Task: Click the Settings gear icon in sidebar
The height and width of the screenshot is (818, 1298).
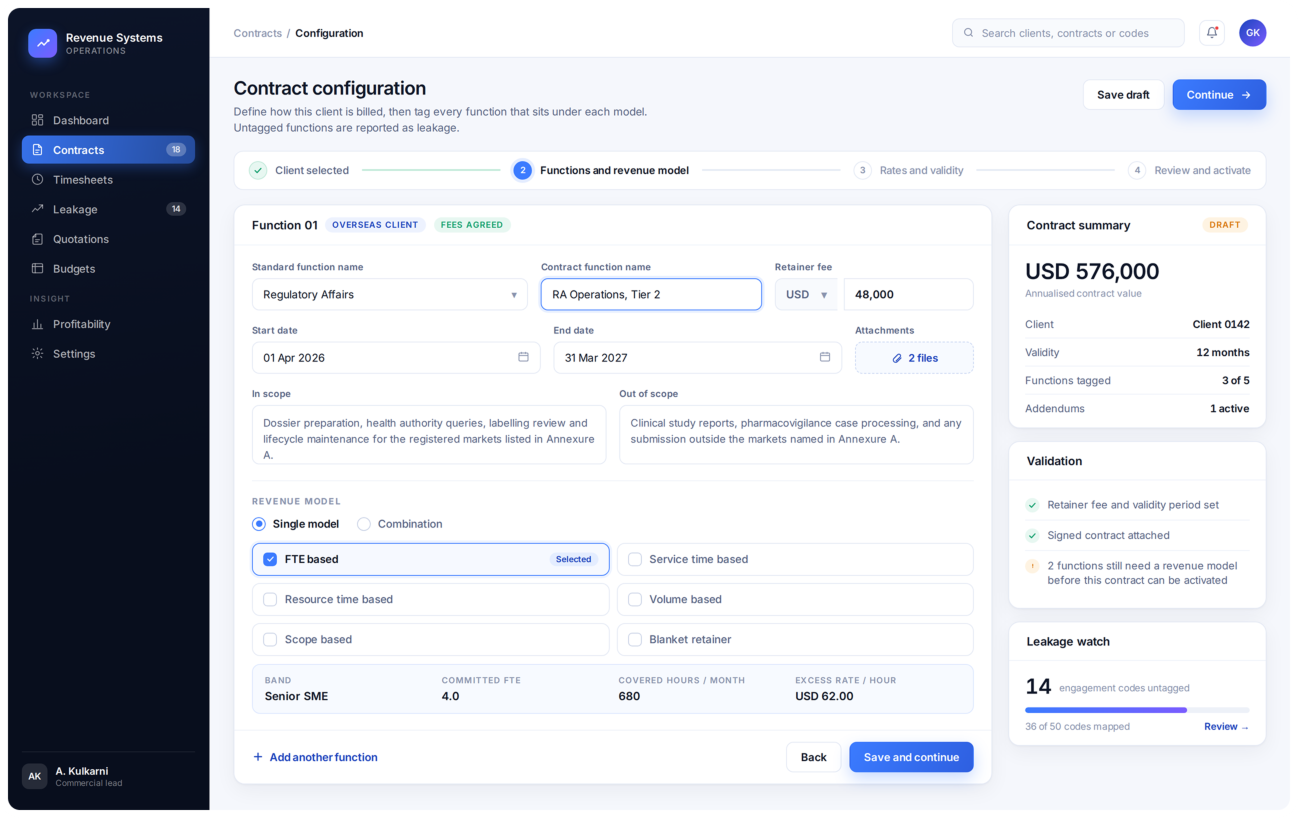Action: click(x=37, y=354)
